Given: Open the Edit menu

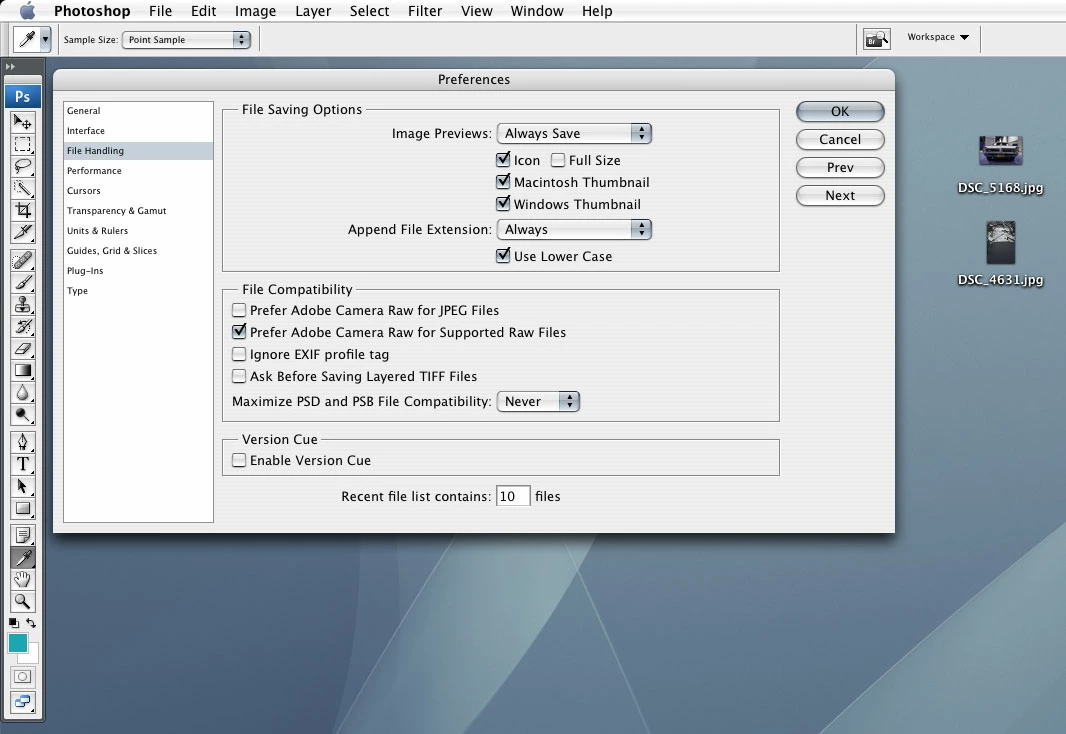Looking at the screenshot, I should 203,11.
